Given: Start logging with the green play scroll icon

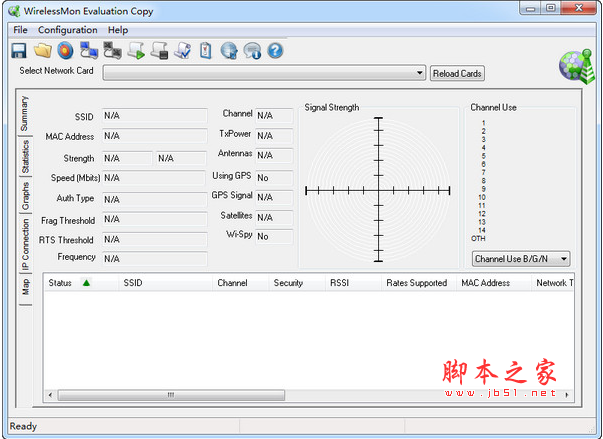Looking at the screenshot, I should (136, 51).
